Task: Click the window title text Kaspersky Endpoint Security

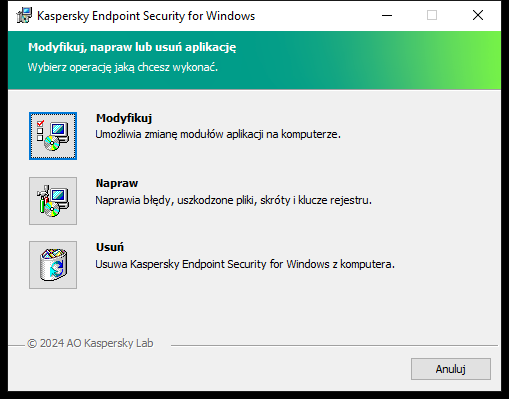Action: (146, 16)
